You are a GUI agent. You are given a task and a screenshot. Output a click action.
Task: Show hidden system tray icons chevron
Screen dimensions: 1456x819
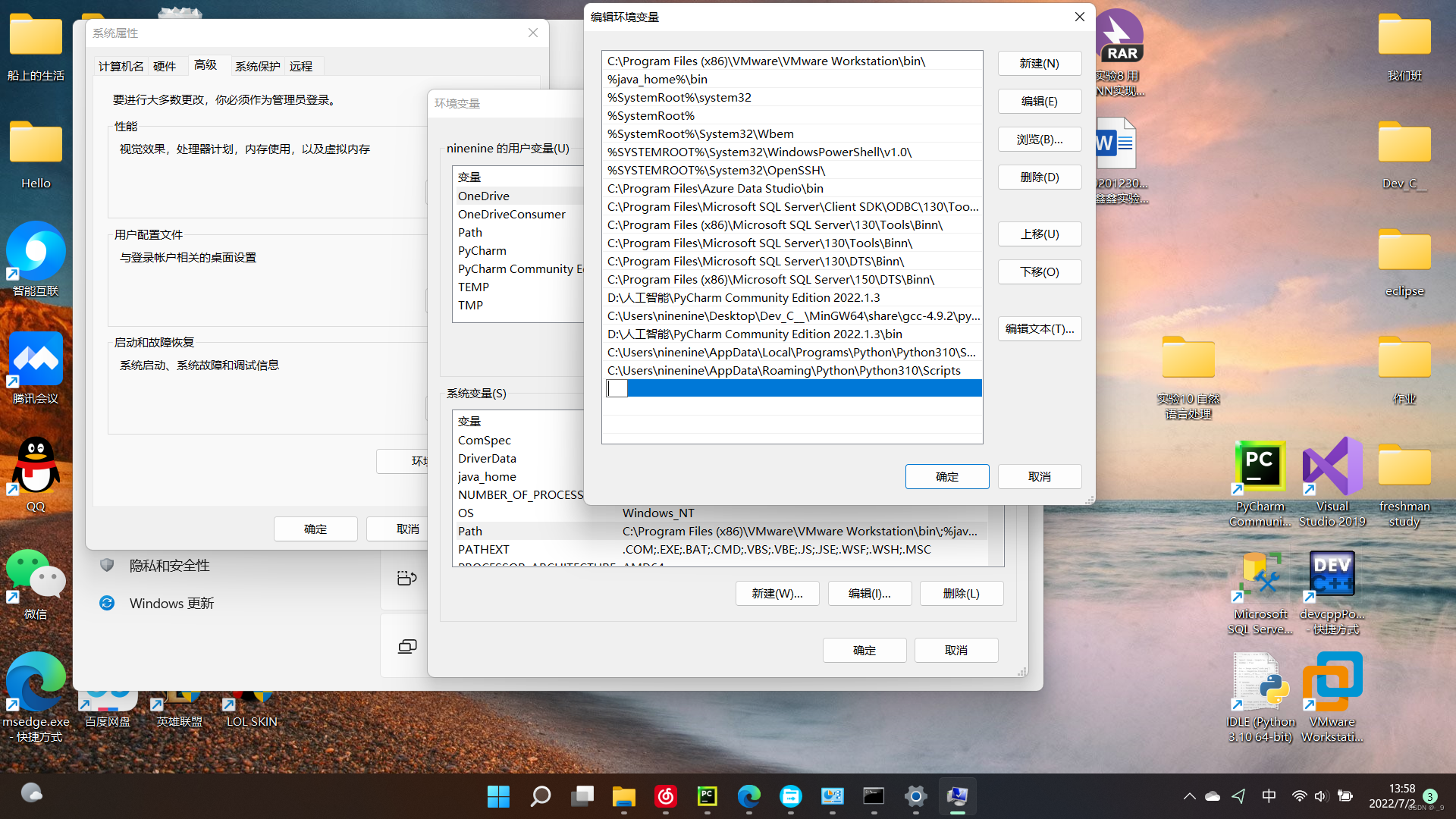pyautogui.click(x=1189, y=796)
